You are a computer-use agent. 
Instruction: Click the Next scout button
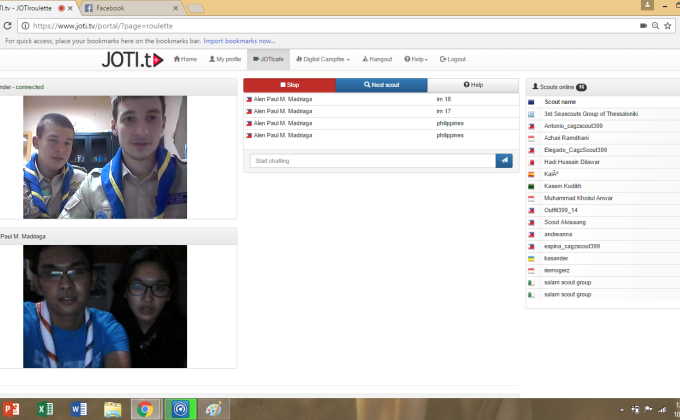tap(381, 86)
